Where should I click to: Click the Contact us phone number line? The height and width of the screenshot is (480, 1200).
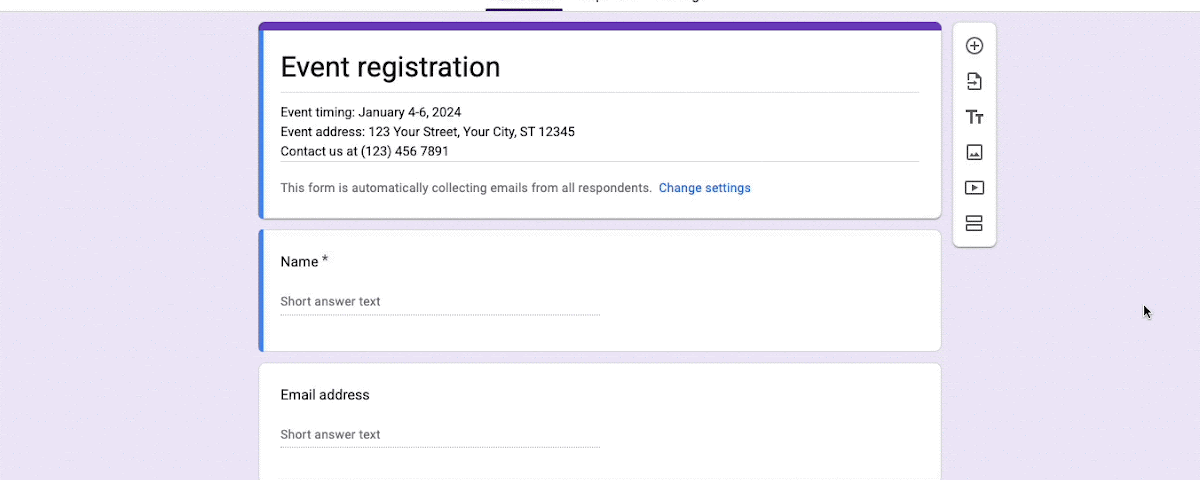(x=364, y=152)
